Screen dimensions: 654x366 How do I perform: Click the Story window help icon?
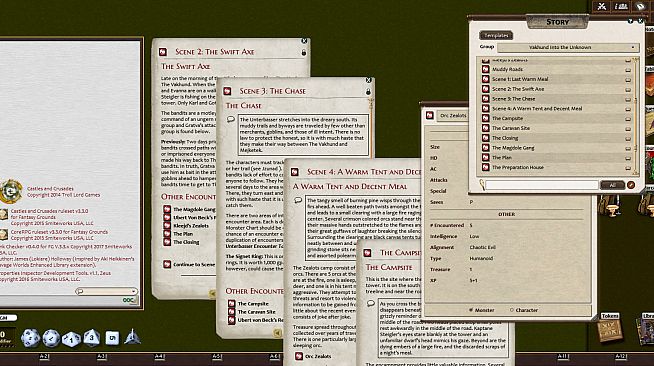tap(630, 21)
